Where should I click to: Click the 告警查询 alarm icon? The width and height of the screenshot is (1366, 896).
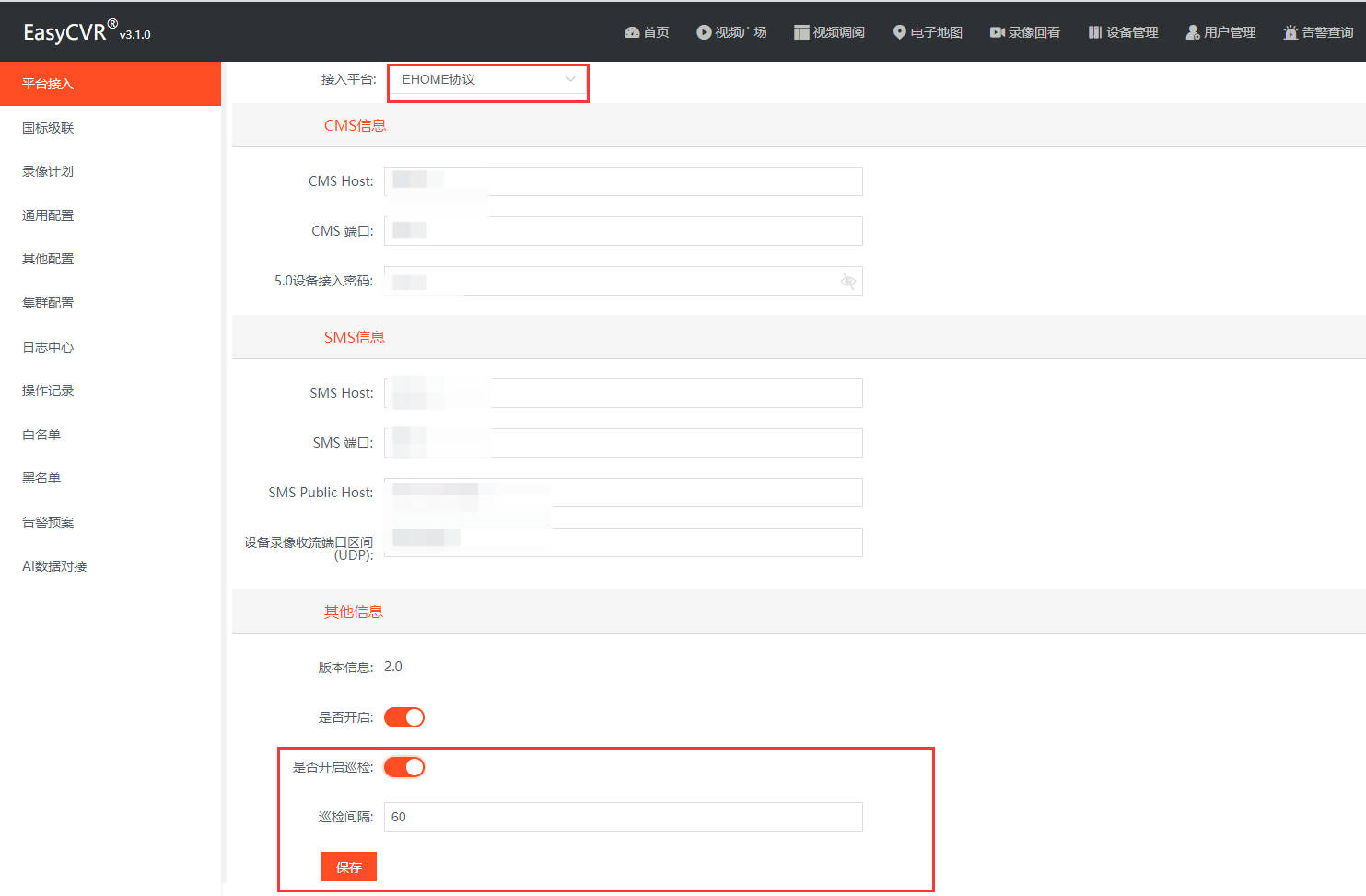tap(1290, 32)
